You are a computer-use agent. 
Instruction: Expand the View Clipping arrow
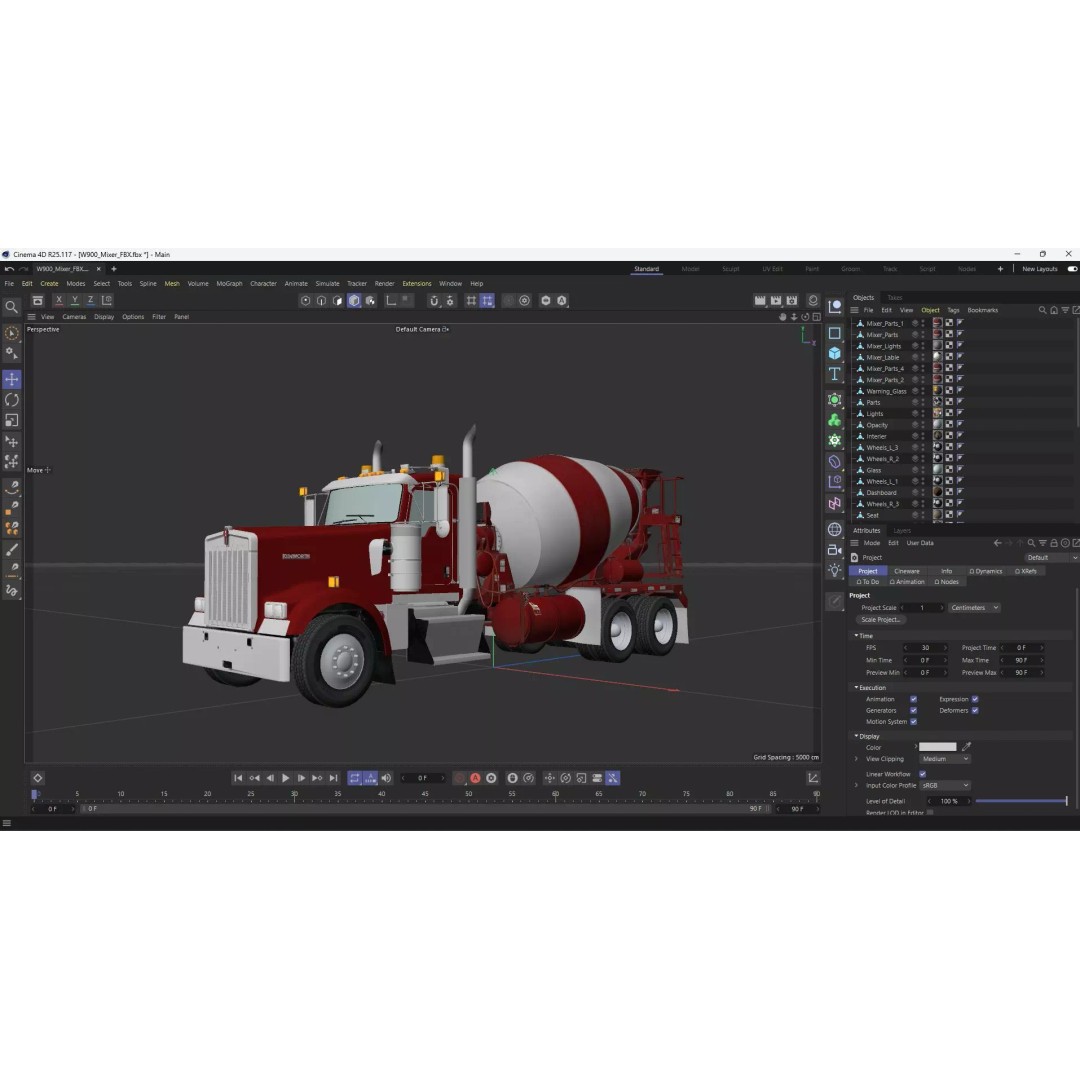pos(856,758)
